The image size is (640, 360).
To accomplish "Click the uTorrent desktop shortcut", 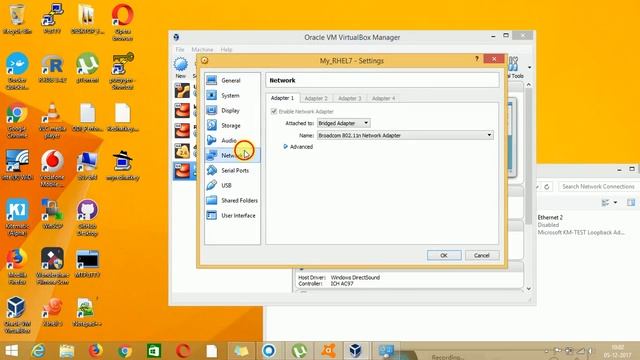I will pyautogui.click(x=87, y=68).
